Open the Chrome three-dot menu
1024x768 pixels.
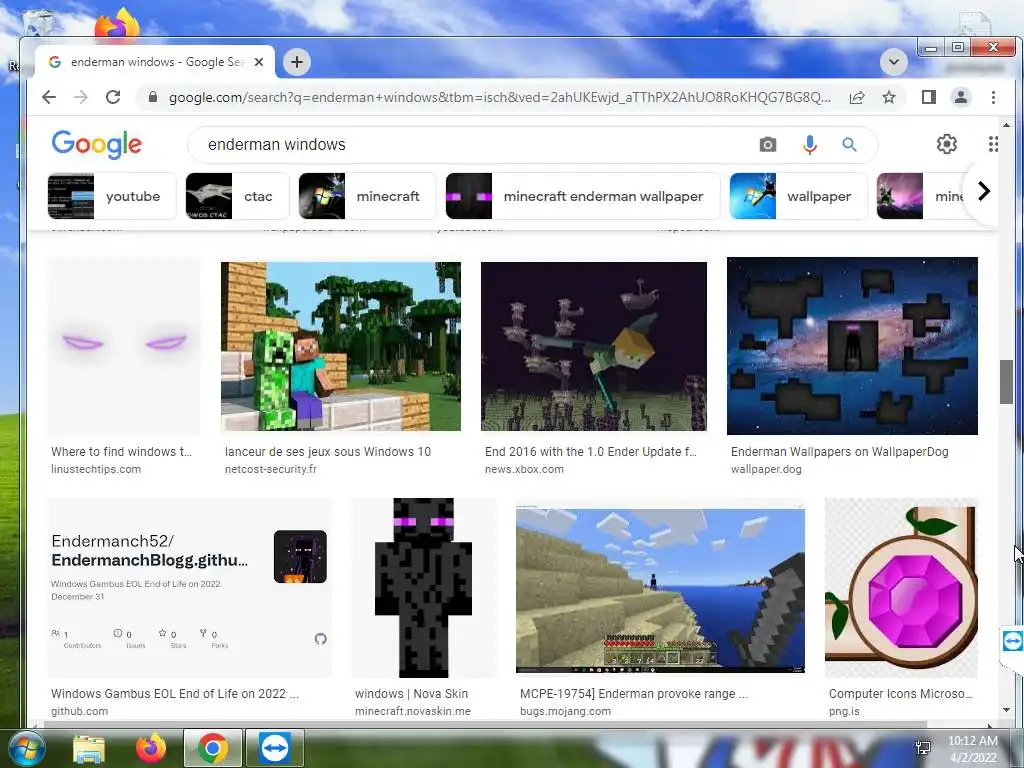point(993,97)
